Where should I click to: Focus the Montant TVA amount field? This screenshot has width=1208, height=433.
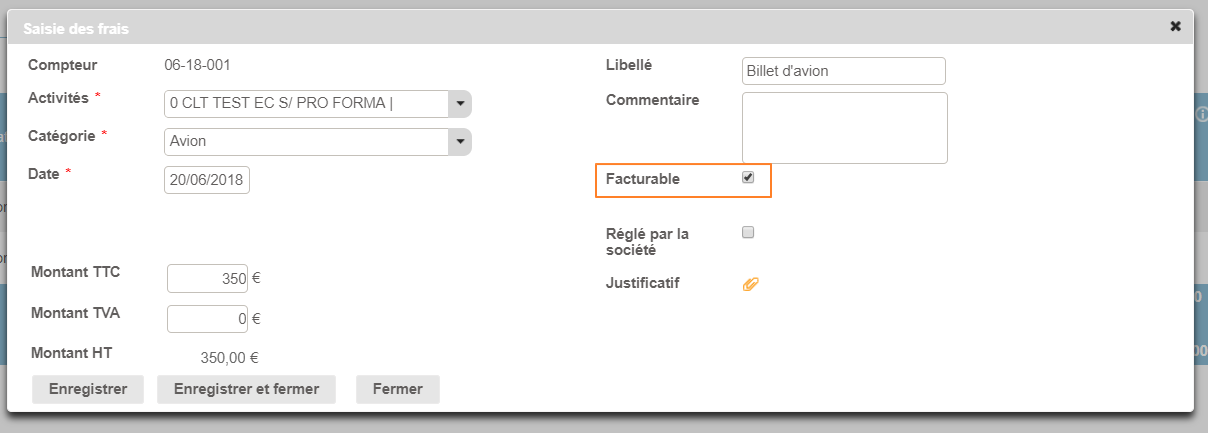click(207, 319)
